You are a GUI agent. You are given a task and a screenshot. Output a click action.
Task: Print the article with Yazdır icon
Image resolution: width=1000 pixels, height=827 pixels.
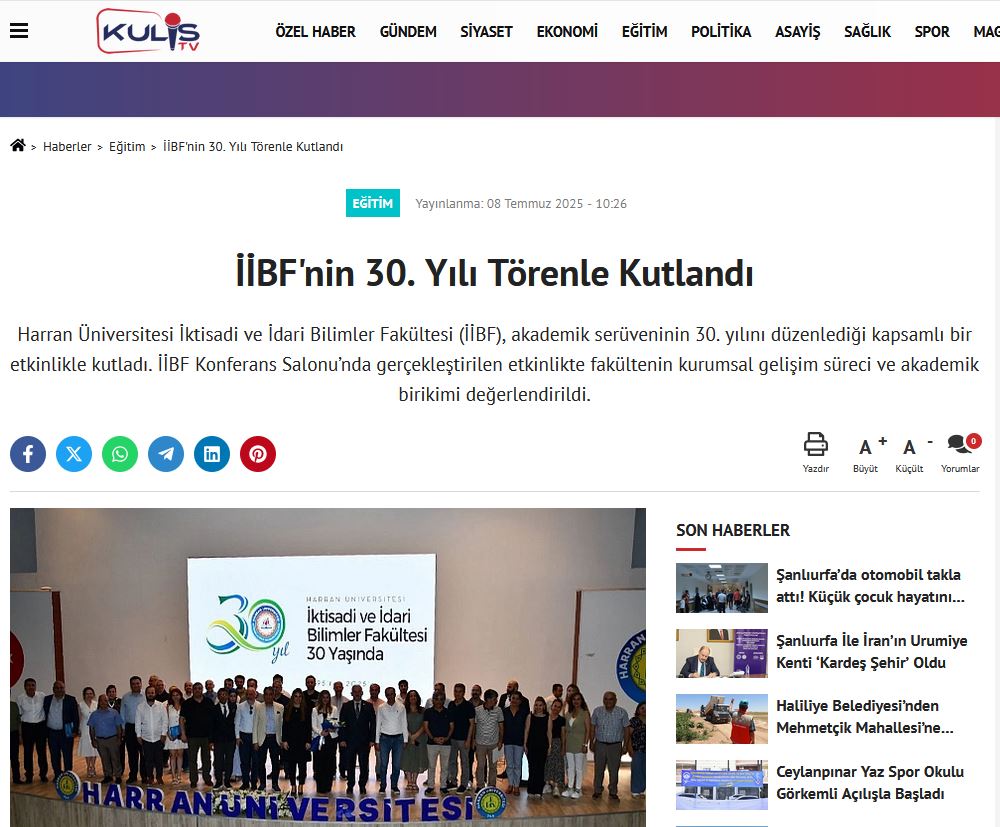pyautogui.click(x=816, y=451)
